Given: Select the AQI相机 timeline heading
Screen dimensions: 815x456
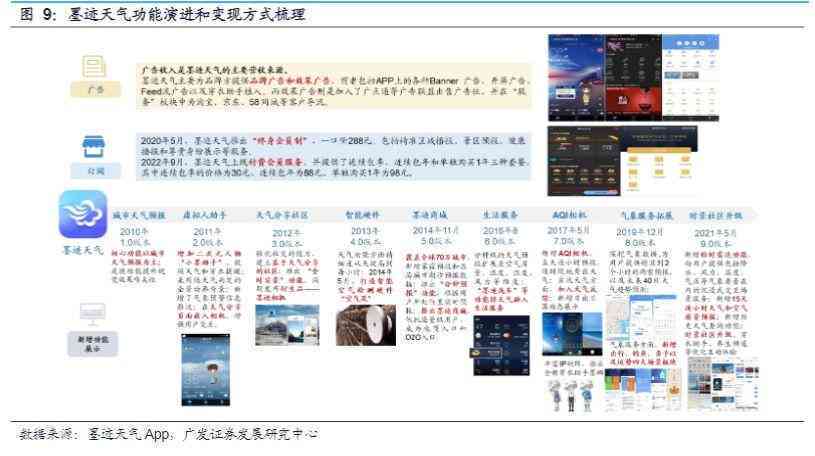Looking at the screenshot, I should pos(569,214).
